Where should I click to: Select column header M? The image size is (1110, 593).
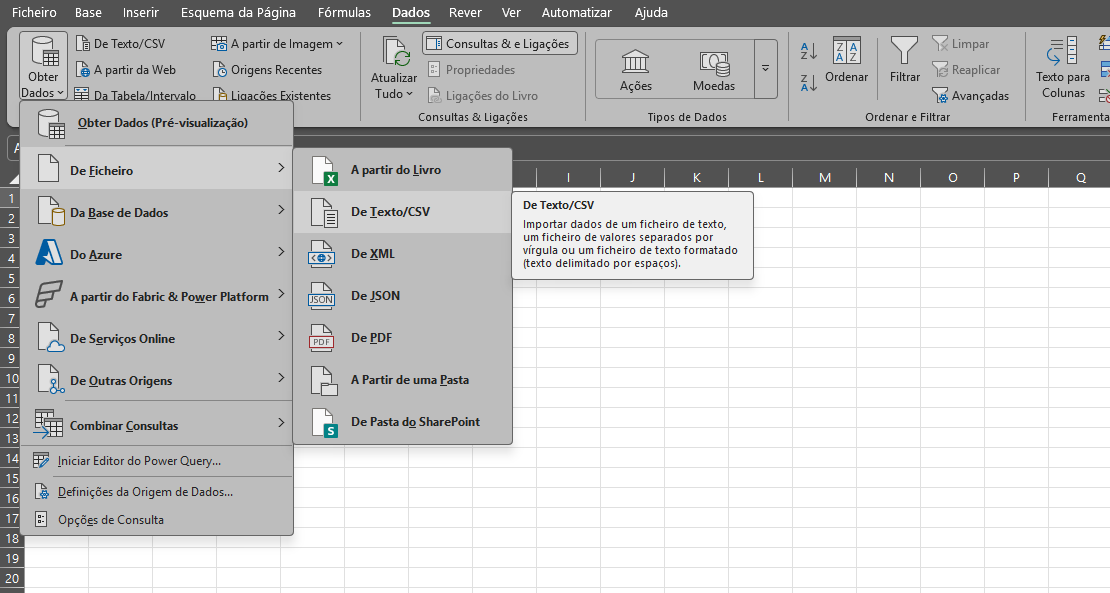pyautogui.click(x=825, y=178)
